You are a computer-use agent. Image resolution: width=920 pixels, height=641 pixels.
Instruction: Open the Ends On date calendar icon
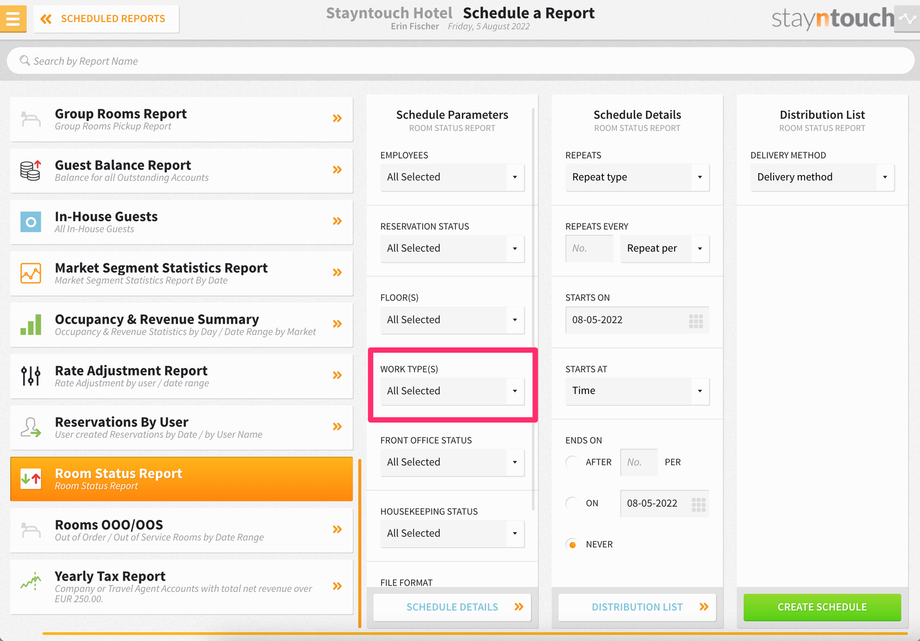click(x=698, y=504)
